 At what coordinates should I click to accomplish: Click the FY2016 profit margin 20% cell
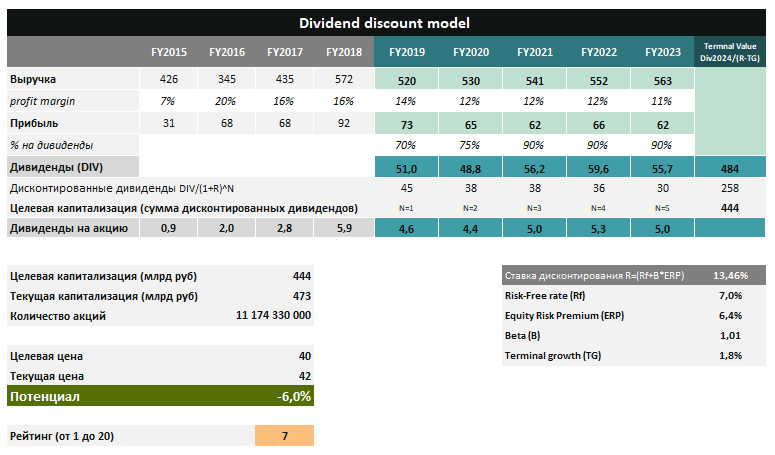(x=226, y=101)
